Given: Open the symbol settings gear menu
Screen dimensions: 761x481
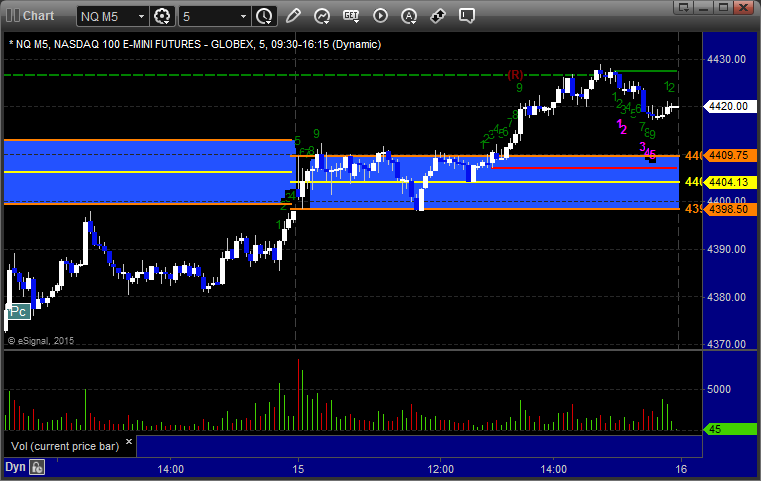Looking at the screenshot, I should (162, 17).
